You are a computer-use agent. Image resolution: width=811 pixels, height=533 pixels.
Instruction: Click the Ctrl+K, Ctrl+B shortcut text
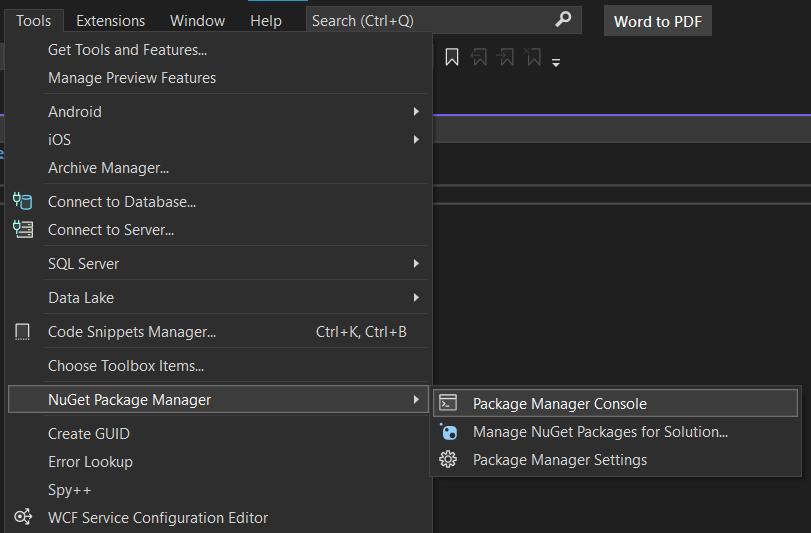click(x=361, y=332)
